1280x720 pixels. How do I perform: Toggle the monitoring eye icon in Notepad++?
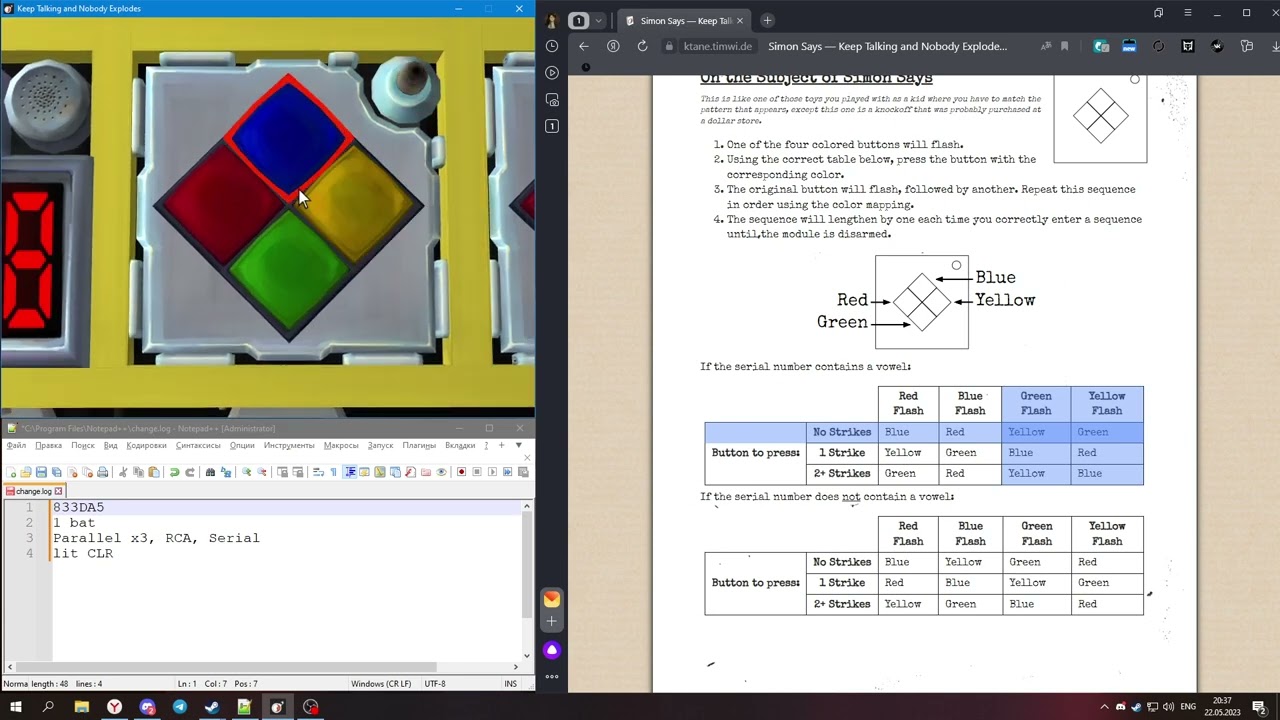pos(441,472)
